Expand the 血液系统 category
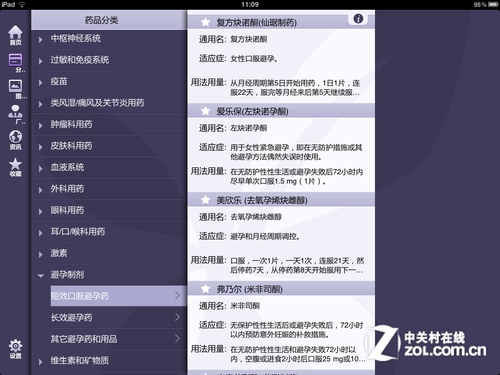The image size is (500, 375). click(x=109, y=167)
